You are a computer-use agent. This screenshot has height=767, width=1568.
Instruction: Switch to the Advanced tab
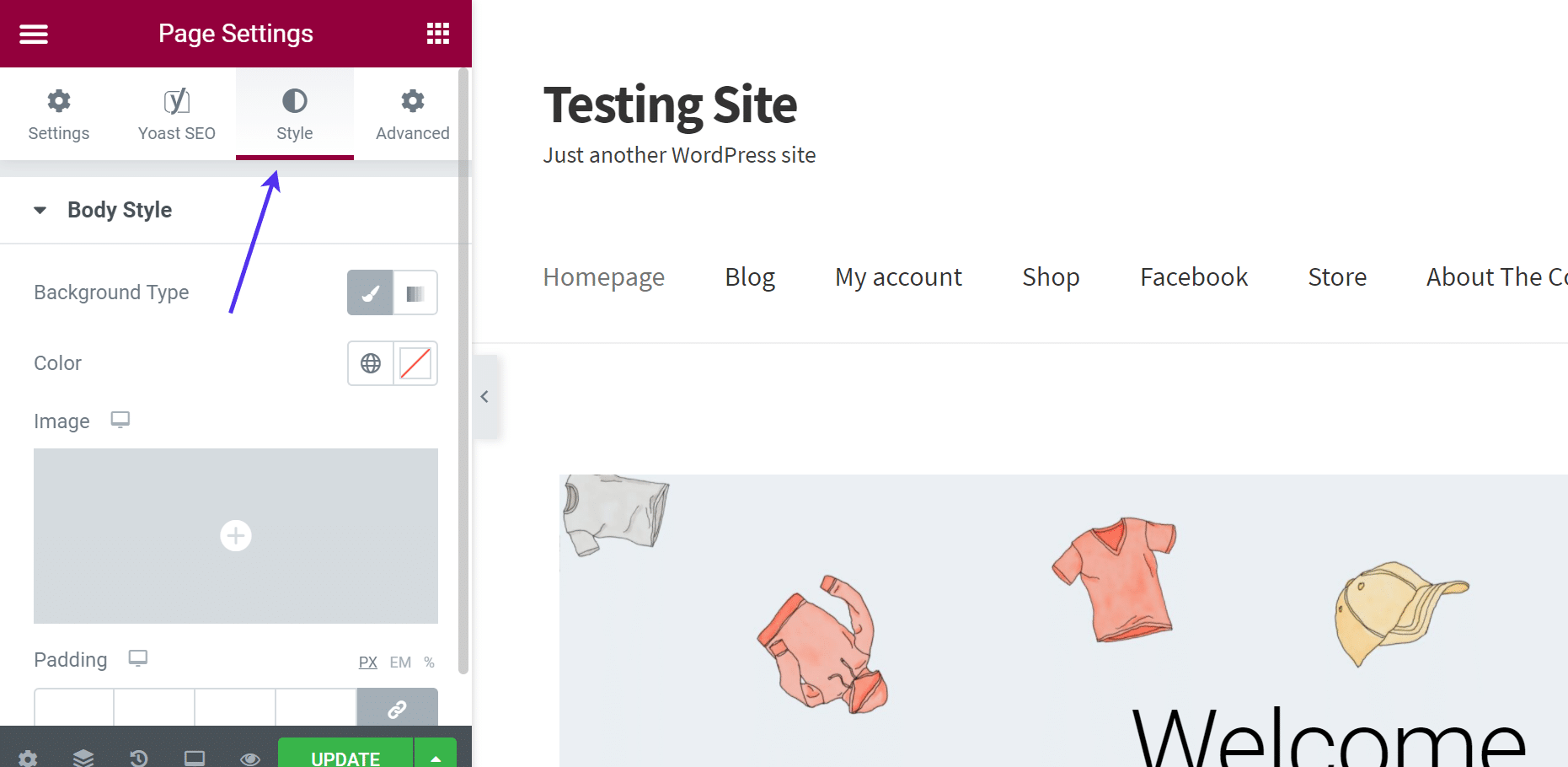point(412,114)
